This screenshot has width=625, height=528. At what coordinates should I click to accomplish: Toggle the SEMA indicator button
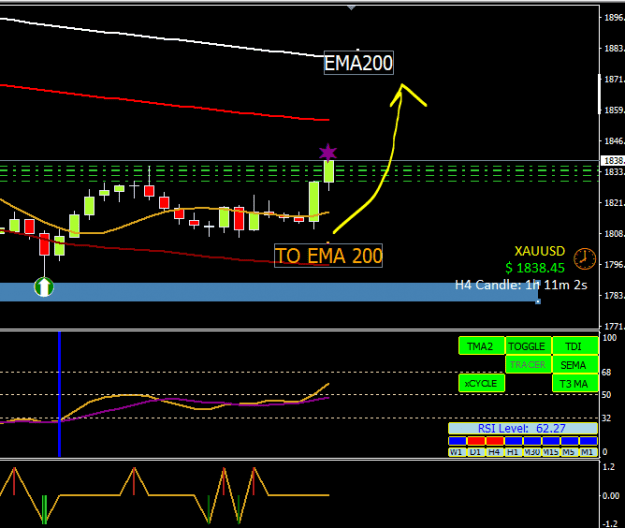point(575,365)
